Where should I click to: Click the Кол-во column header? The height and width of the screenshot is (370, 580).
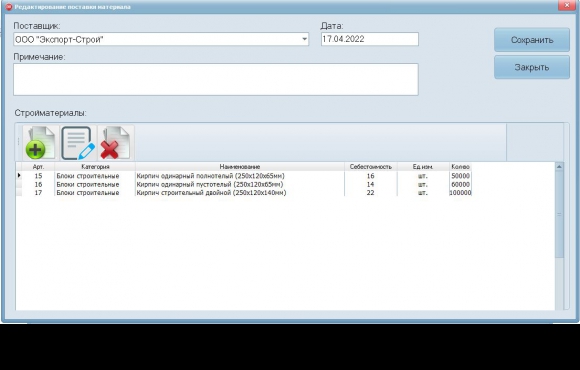point(460,166)
